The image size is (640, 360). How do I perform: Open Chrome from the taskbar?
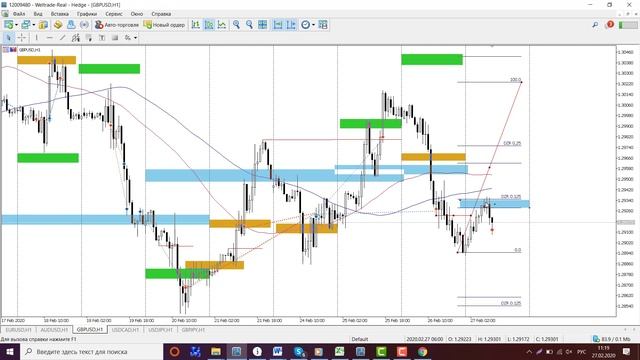pos(422,351)
